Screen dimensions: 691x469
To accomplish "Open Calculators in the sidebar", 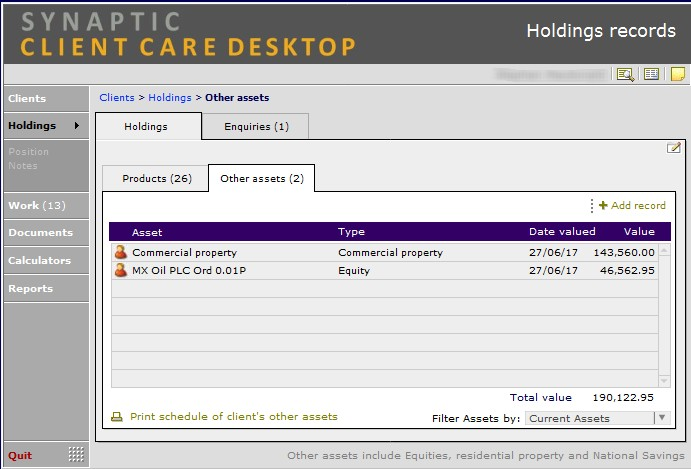I will (46, 261).
